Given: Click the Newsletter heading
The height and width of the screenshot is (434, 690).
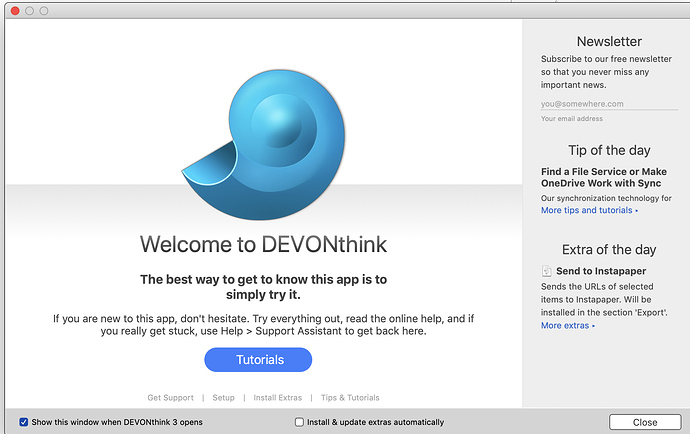Looking at the screenshot, I should tap(609, 41).
